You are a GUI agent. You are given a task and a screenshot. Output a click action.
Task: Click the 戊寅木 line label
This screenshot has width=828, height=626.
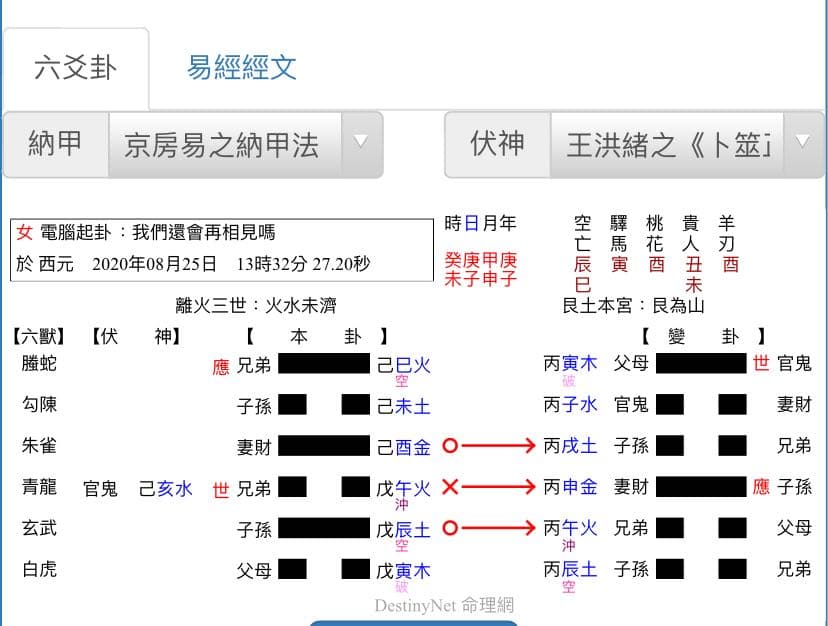tap(403, 571)
